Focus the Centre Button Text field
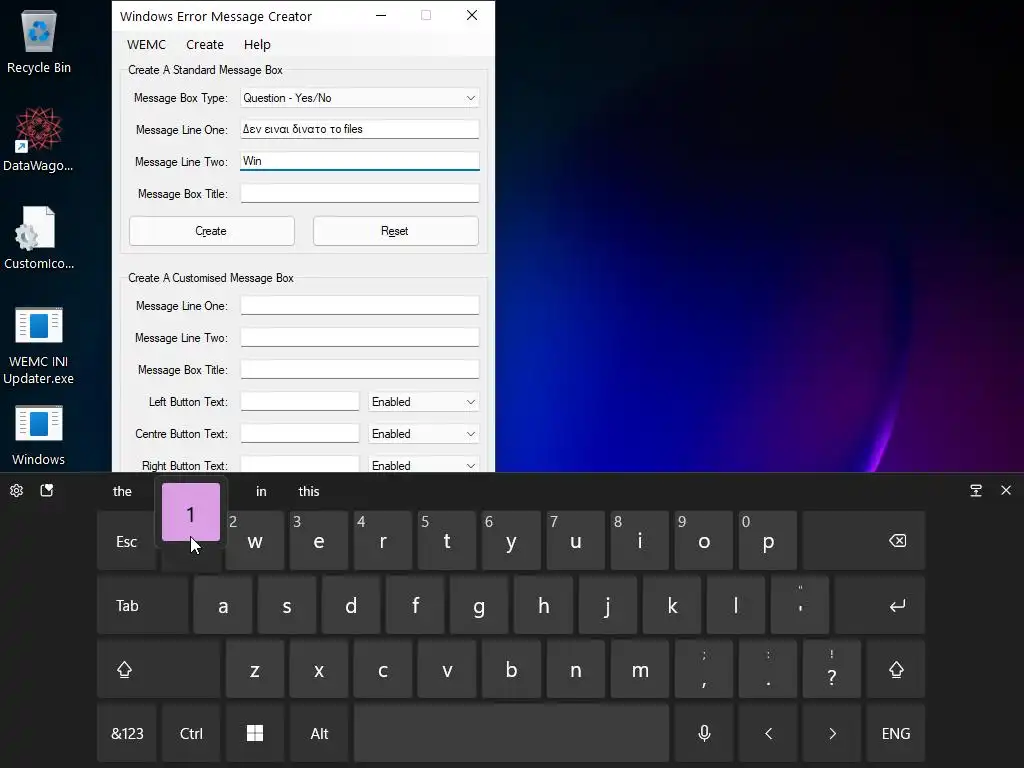The width and height of the screenshot is (1024, 768). click(300, 434)
